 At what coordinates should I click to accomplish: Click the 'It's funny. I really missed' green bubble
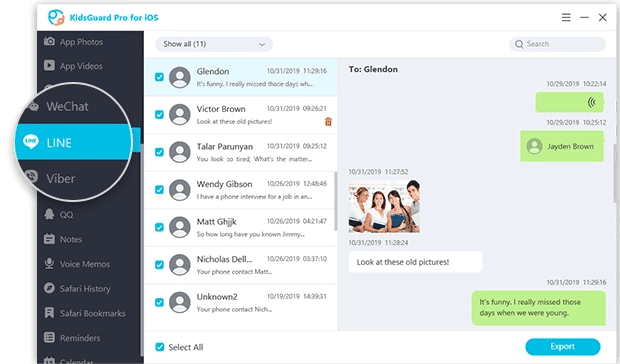click(538, 308)
